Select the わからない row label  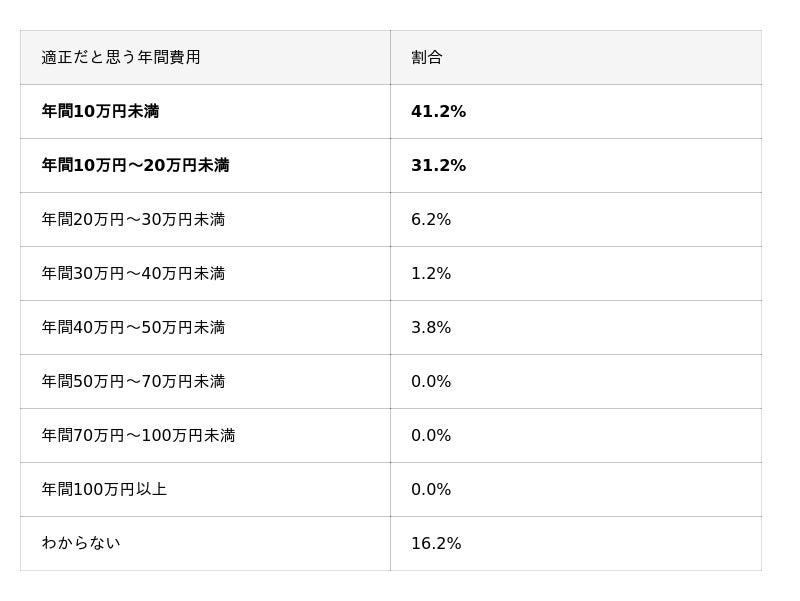coord(81,544)
